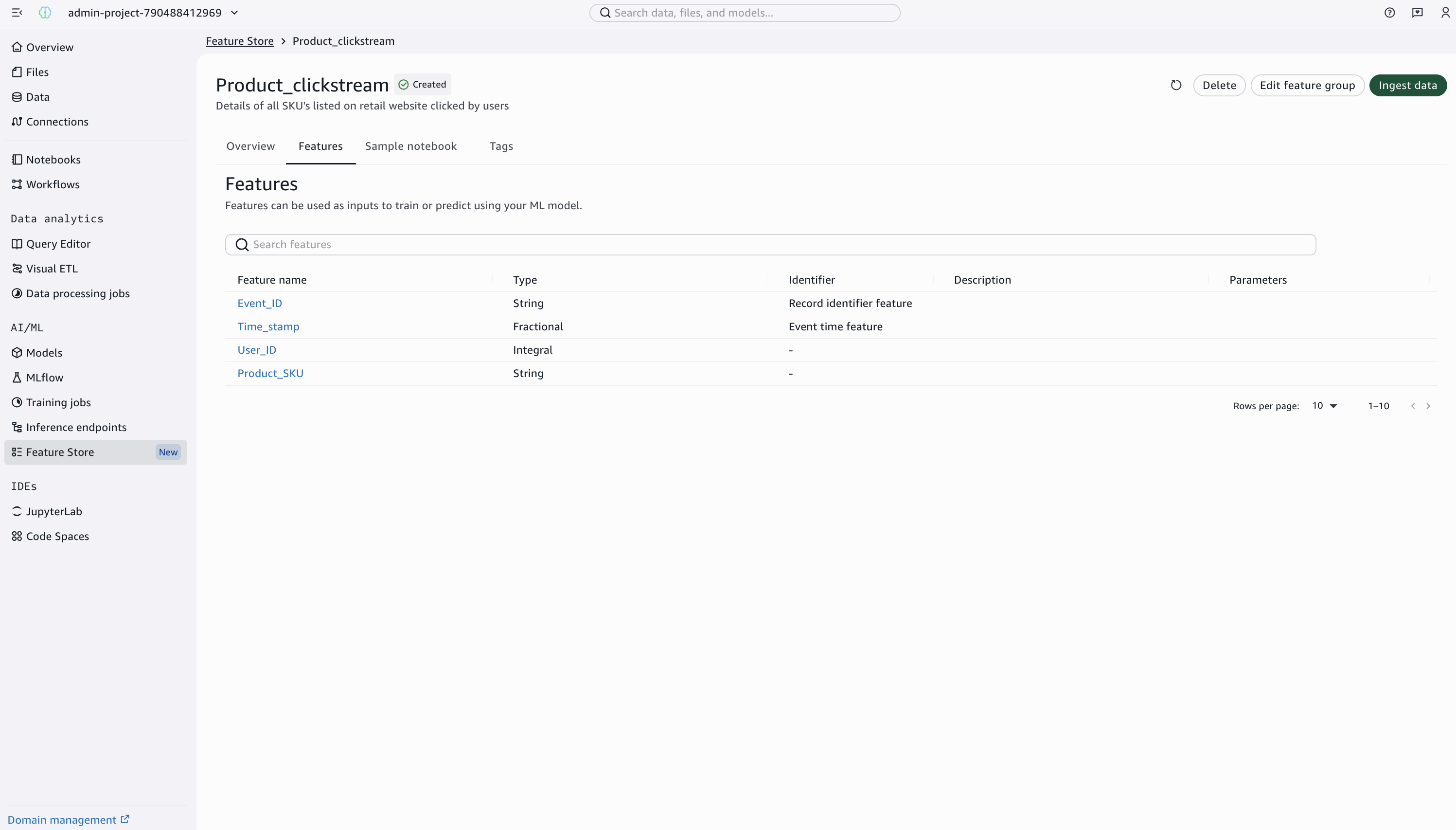Click the Description column header
The width and height of the screenshot is (1456, 830).
pyautogui.click(x=983, y=280)
